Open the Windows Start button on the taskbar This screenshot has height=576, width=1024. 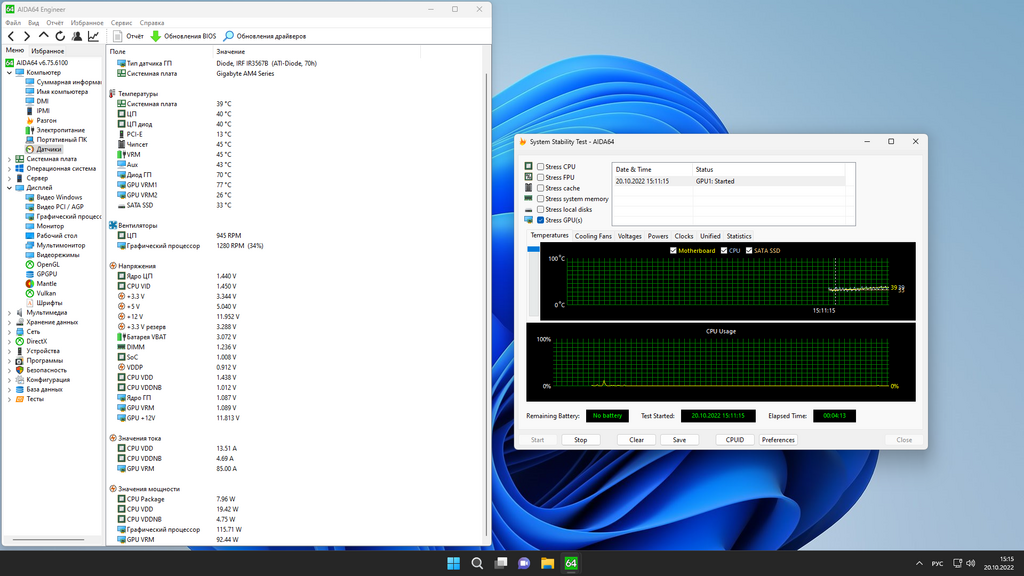(453, 563)
